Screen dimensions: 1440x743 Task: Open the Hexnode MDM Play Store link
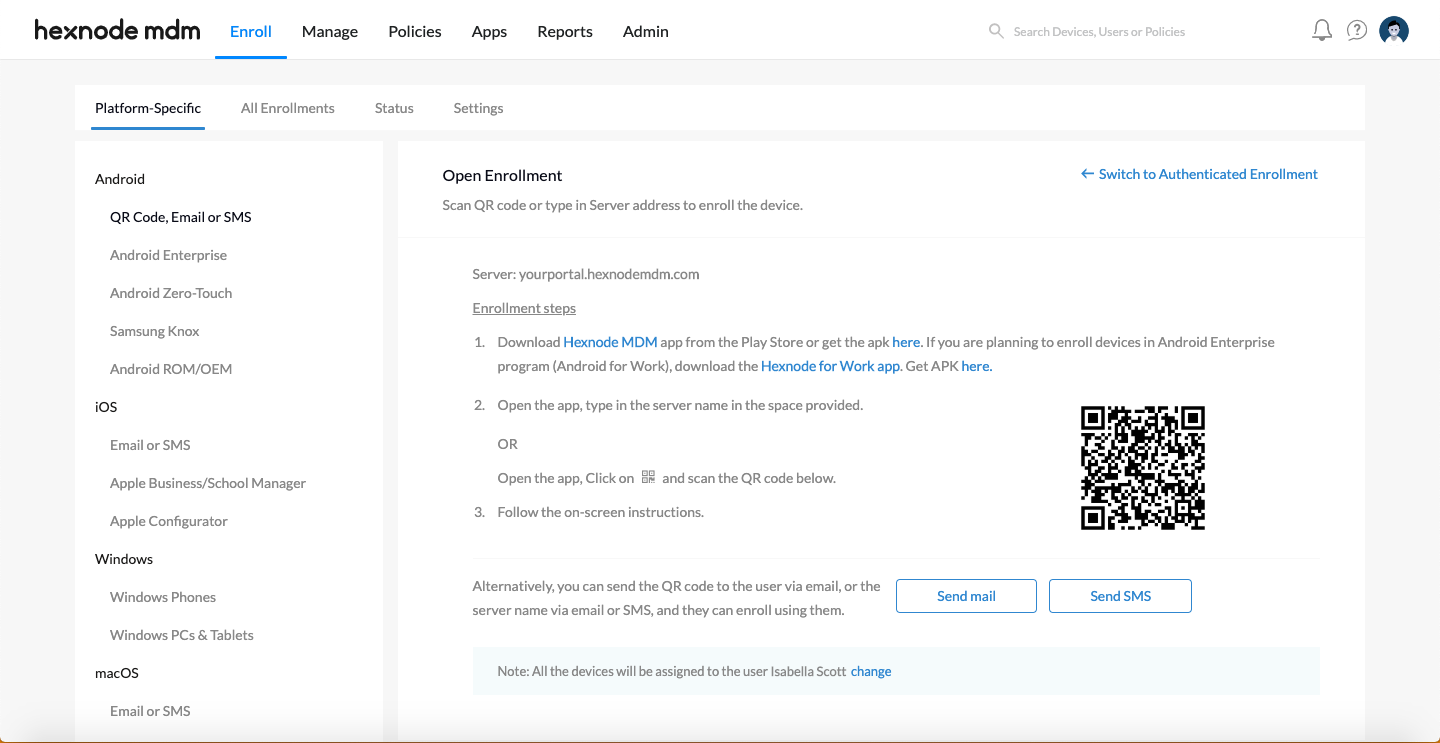coord(610,342)
